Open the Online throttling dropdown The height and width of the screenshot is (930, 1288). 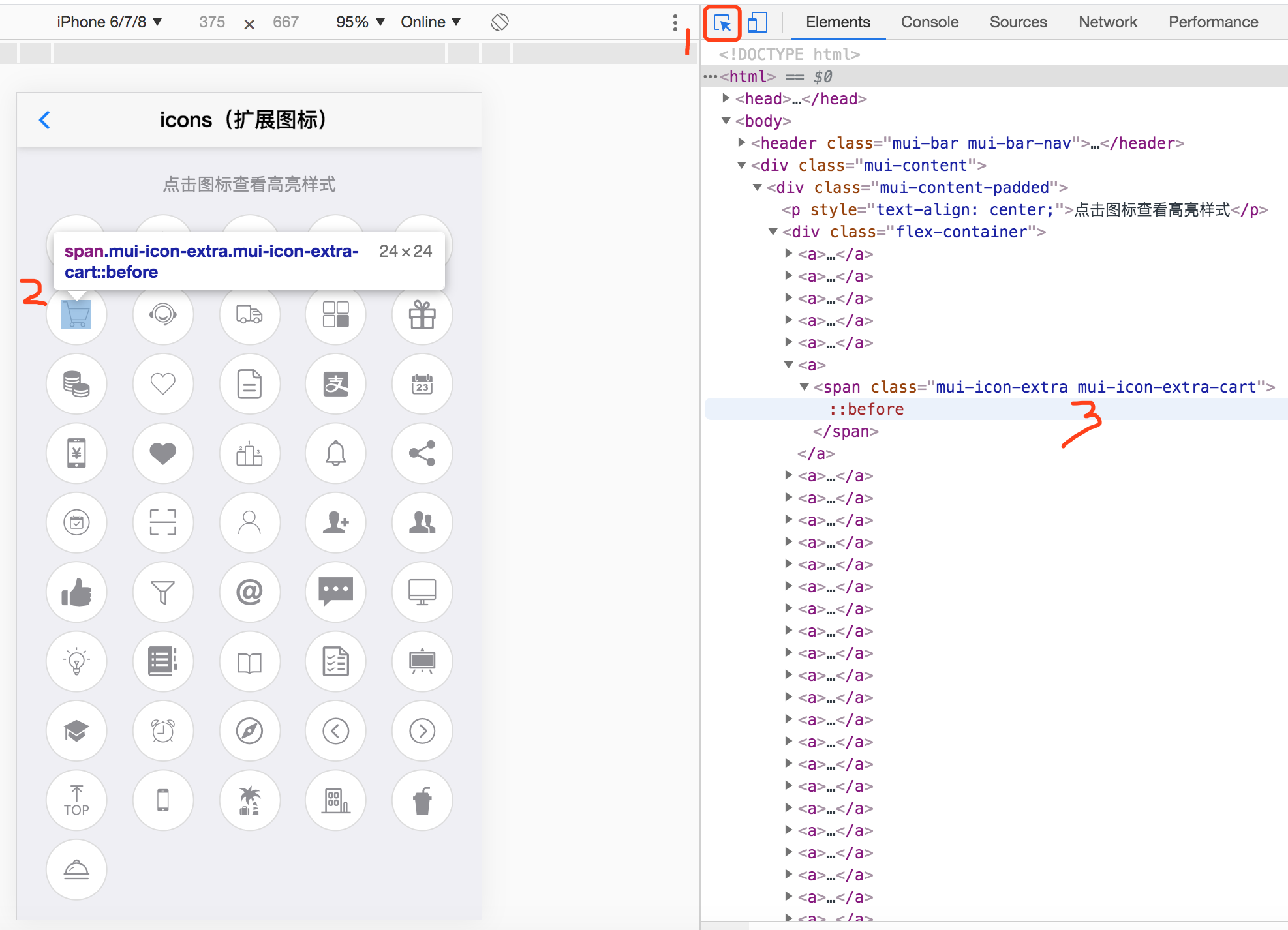coord(430,22)
